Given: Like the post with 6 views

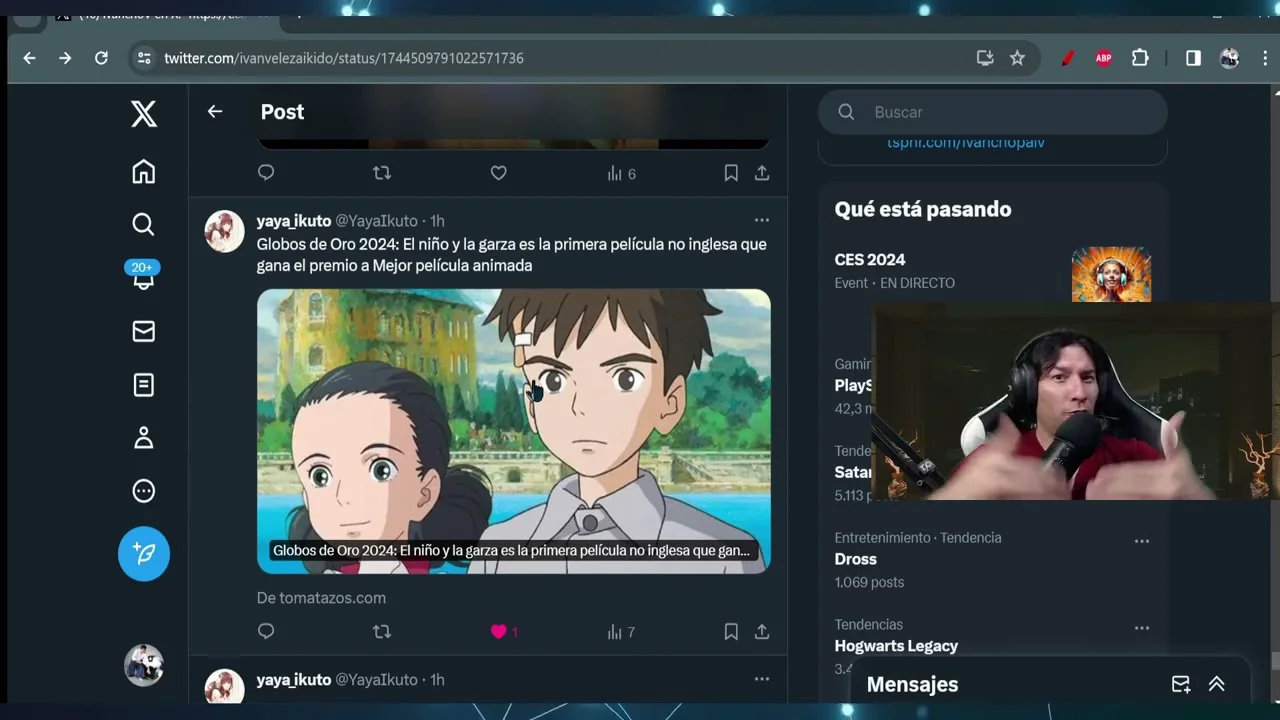Looking at the screenshot, I should pyautogui.click(x=498, y=173).
